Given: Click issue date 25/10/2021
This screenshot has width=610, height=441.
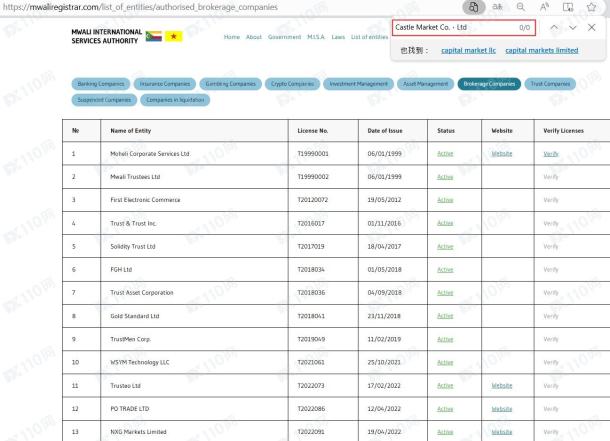Looking at the screenshot, I should (384, 362).
